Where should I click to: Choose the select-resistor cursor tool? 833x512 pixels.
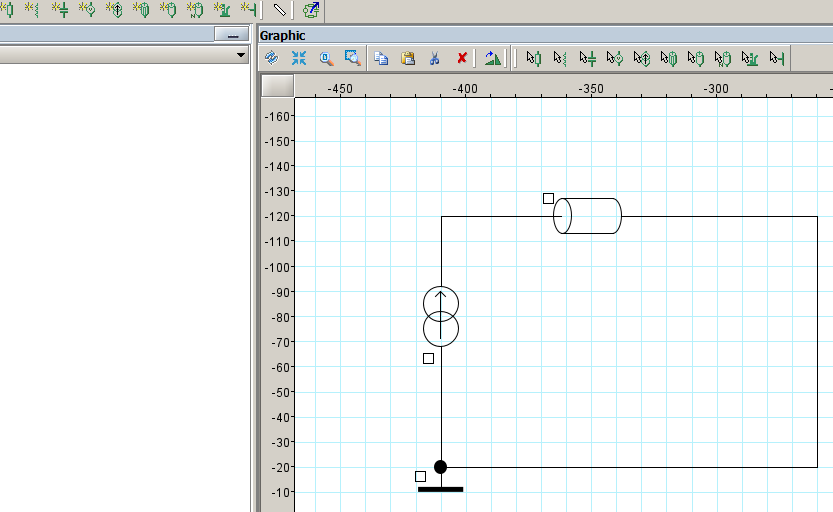click(534, 58)
